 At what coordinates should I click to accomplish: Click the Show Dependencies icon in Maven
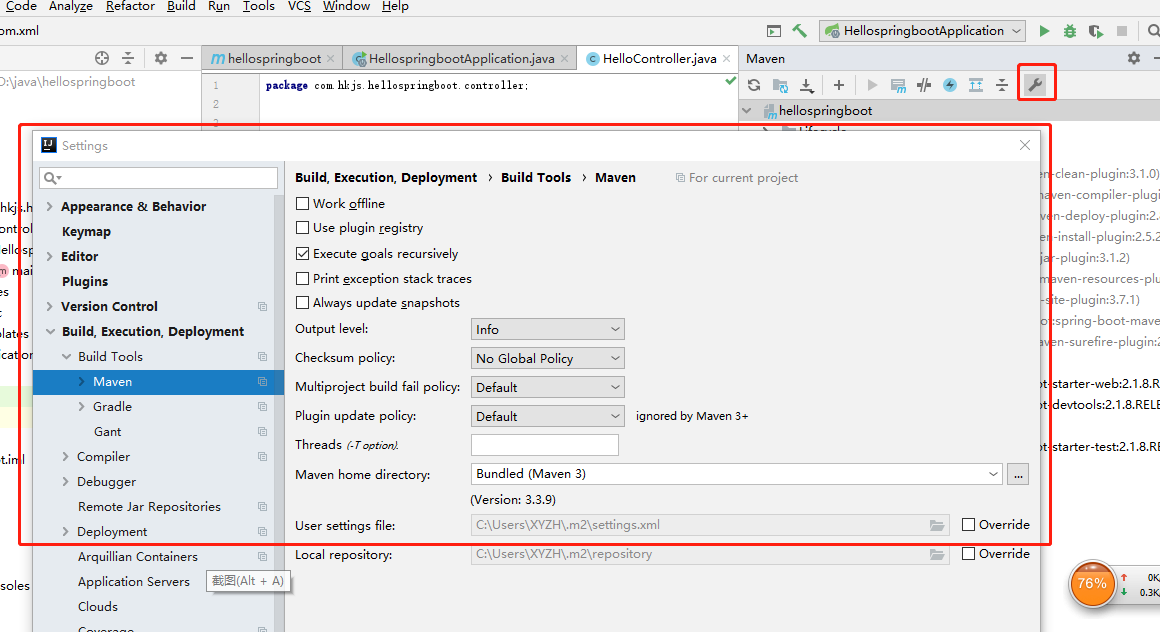[x=976, y=85]
